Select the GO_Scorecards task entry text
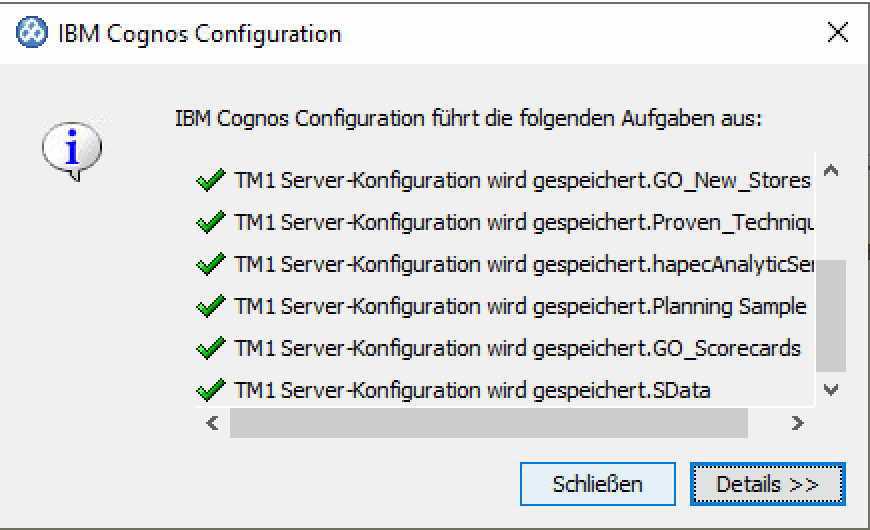This screenshot has width=870, height=530. click(x=517, y=349)
